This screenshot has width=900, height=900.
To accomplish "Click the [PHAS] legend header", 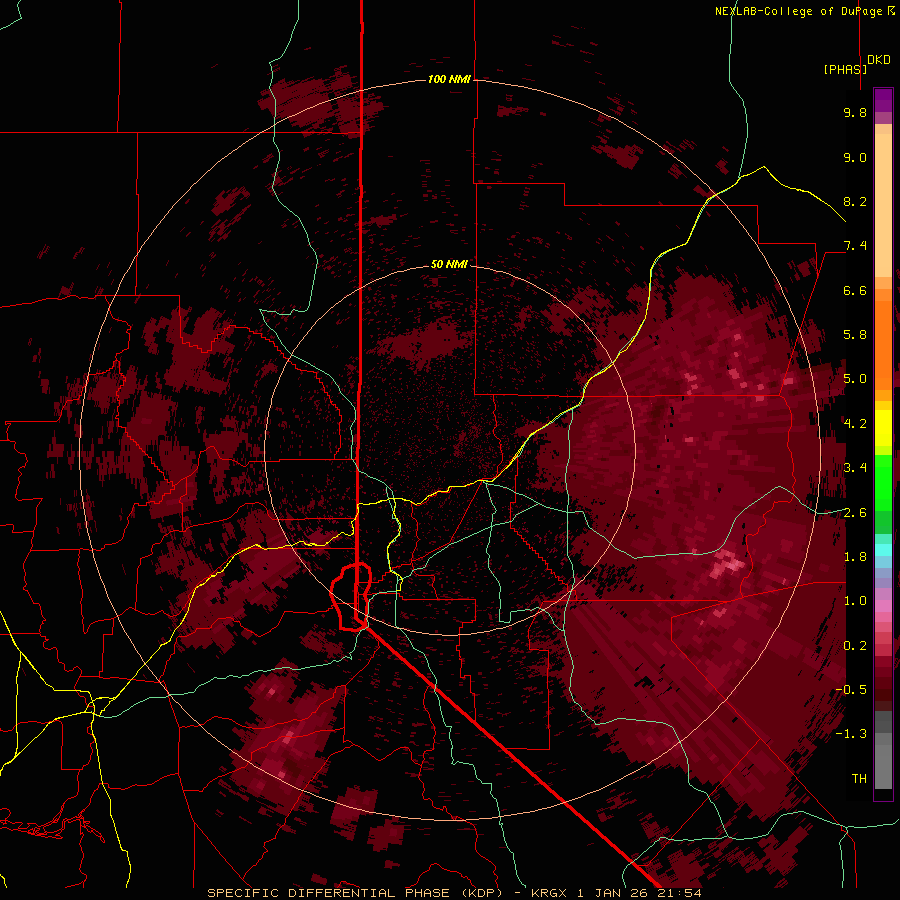I will [x=845, y=69].
